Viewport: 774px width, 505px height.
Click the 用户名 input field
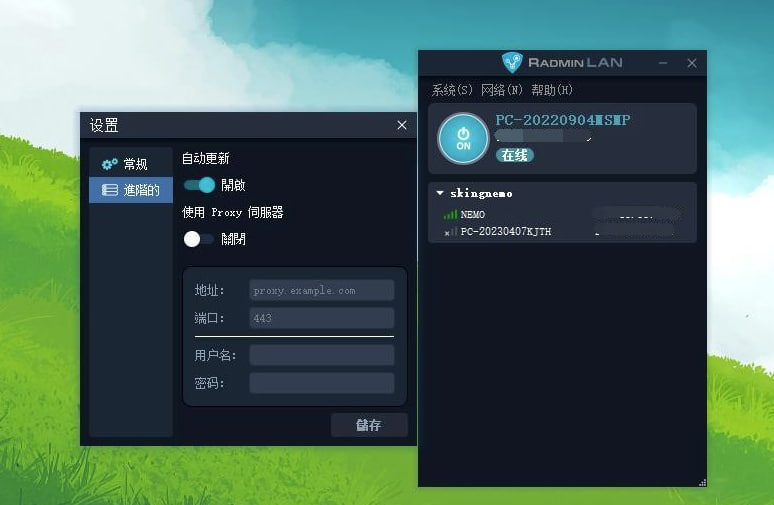tap(322, 355)
